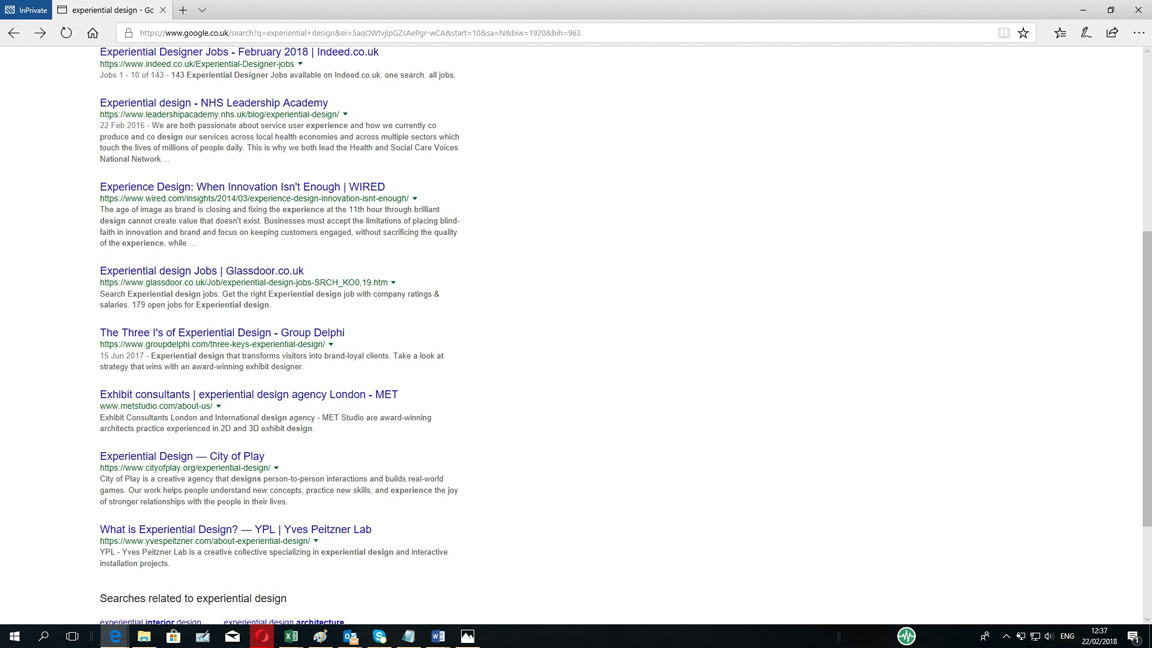Click the browser Refresh button
The height and width of the screenshot is (648, 1152).
66,33
